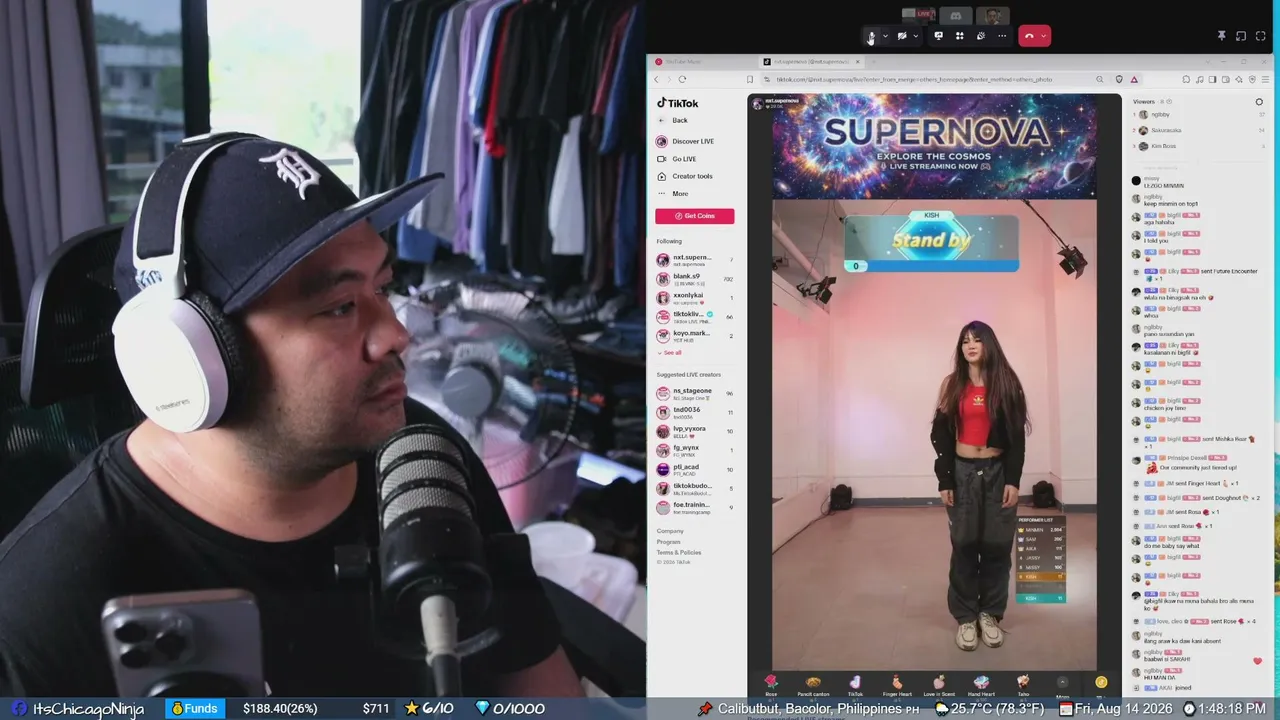This screenshot has height=720, width=1280.
Task: Expand the Following list with See all
Action: click(670, 352)
